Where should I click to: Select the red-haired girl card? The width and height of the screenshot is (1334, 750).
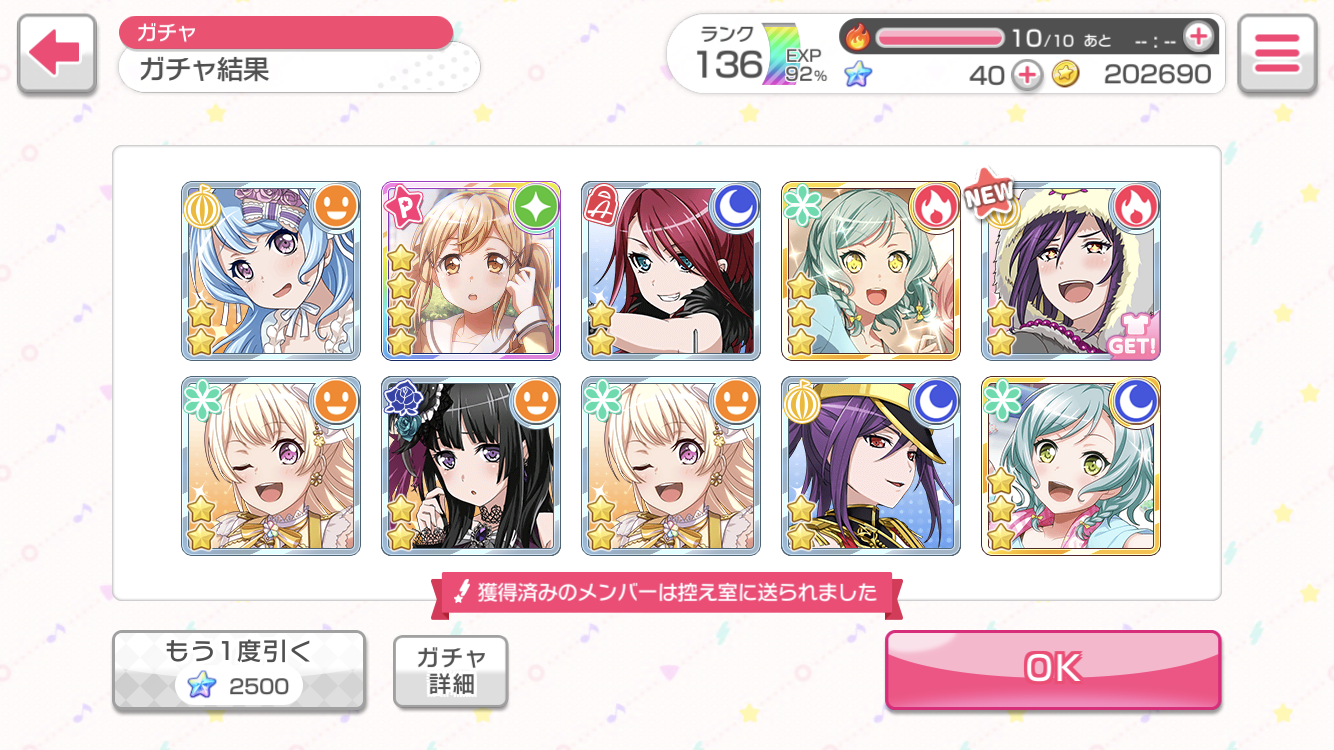click(x=671, y=271)
